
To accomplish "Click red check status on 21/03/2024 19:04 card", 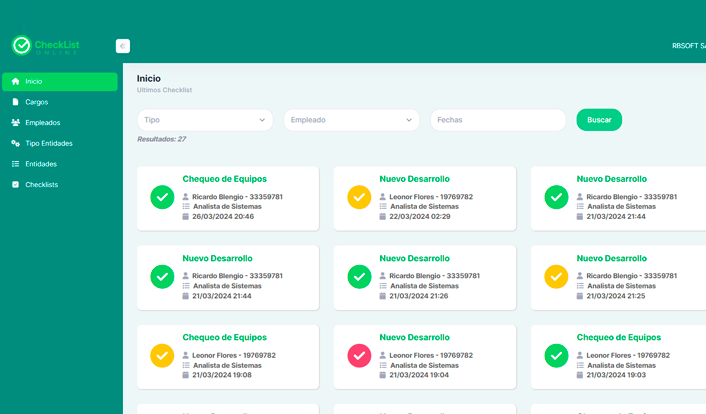I will [359, 355].
